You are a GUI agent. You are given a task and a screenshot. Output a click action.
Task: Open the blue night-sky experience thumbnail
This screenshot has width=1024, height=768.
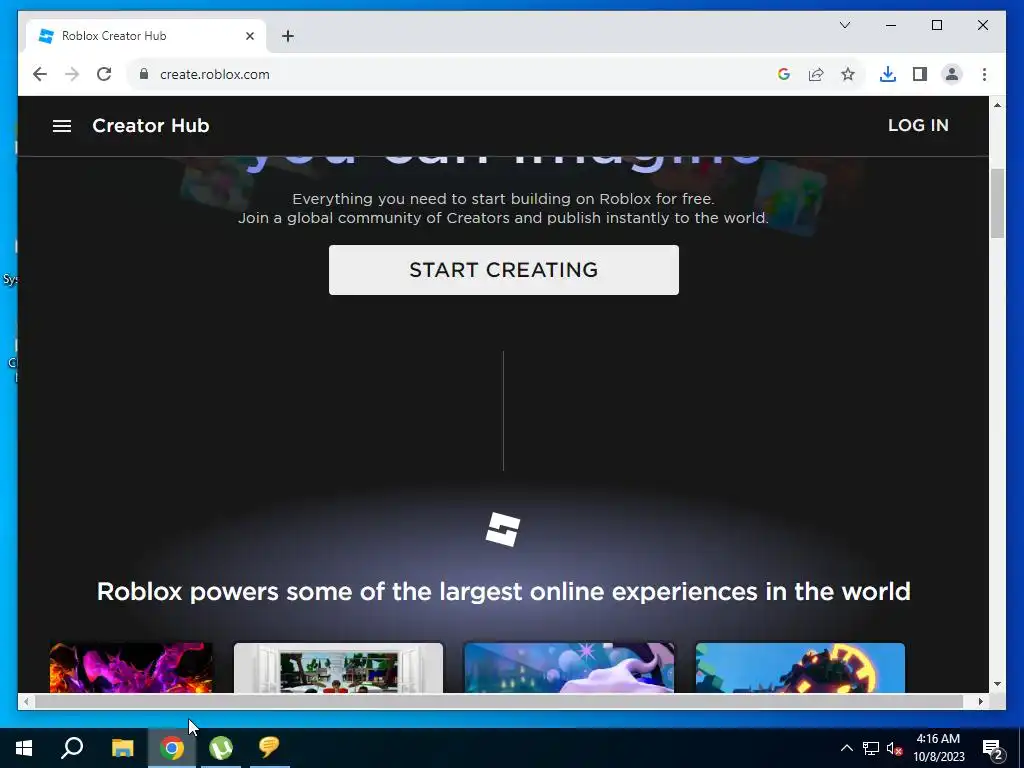[569, 667]
